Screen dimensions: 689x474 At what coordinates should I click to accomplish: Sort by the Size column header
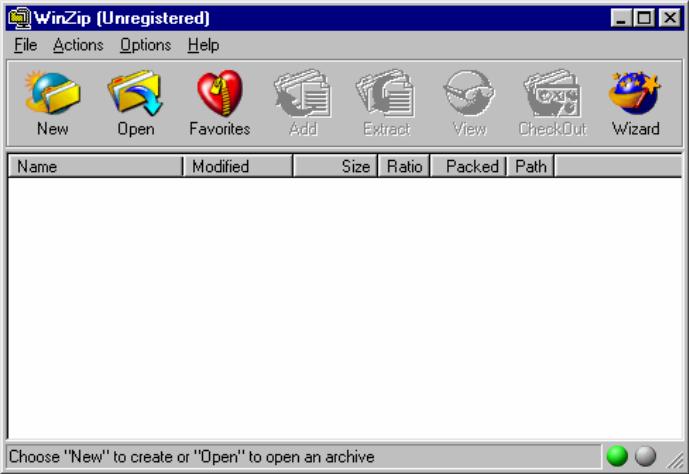pos(335,166)
